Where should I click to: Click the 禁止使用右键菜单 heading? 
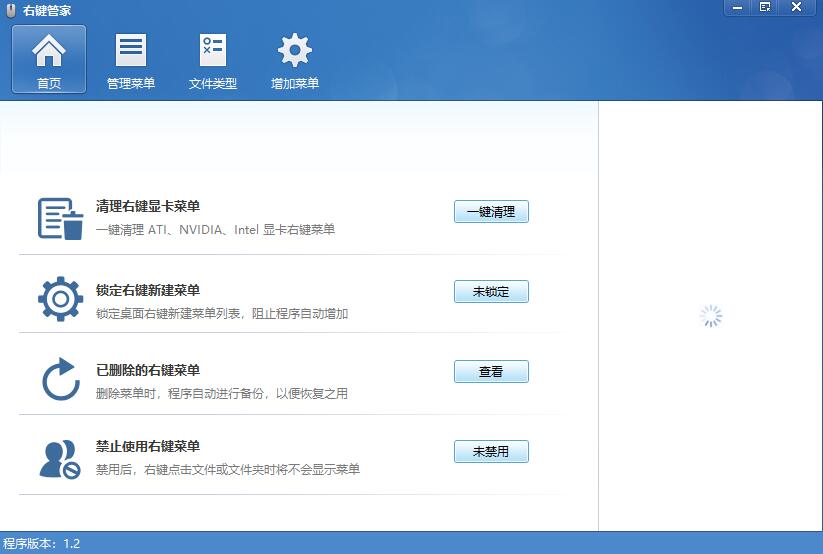tap(148, 447)
